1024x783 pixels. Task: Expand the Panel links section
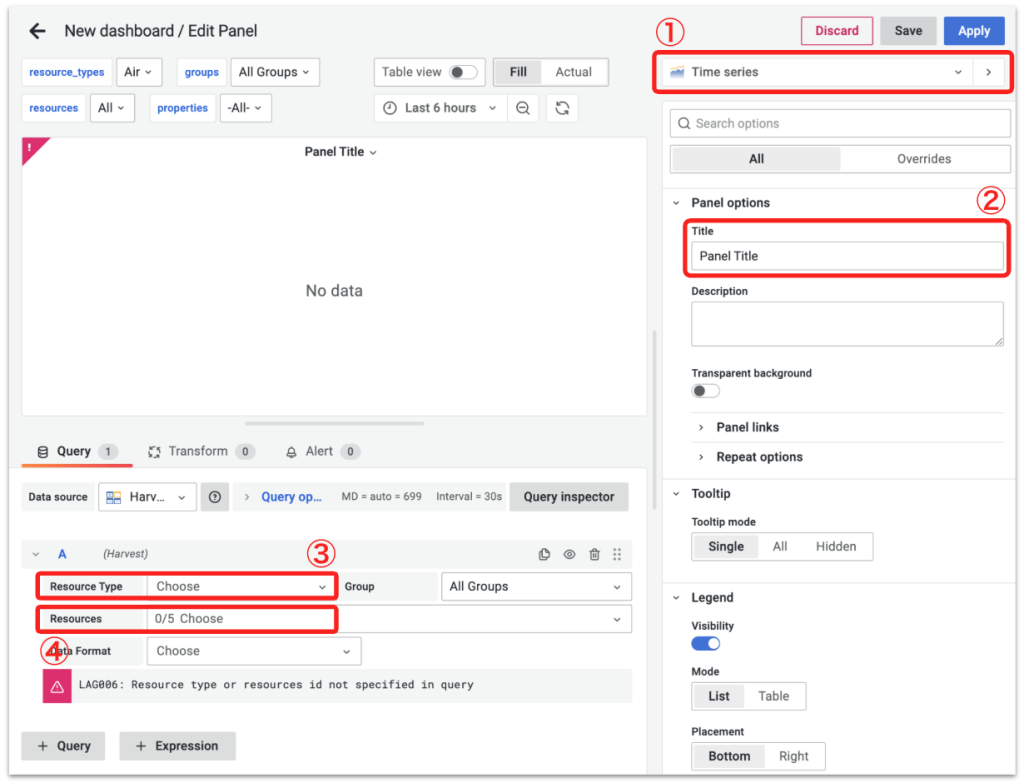[x=746, y=427]
